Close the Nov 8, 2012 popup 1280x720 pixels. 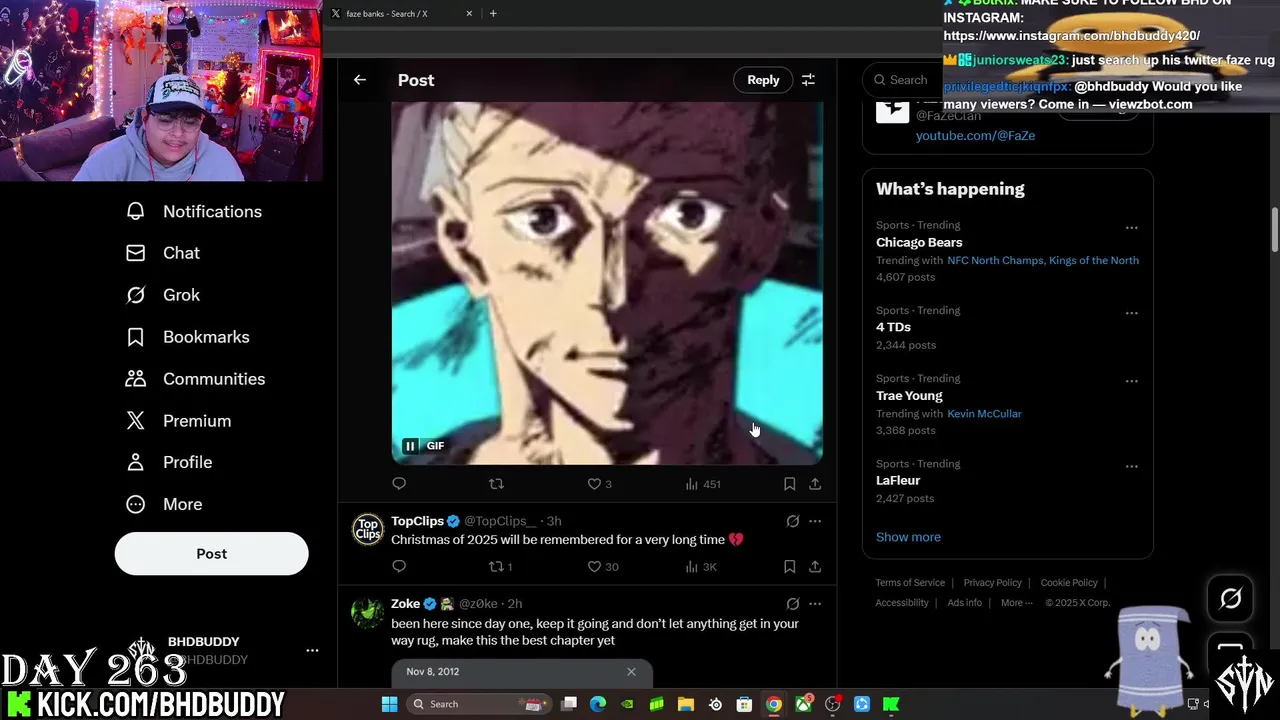click(x=631, y=672)
